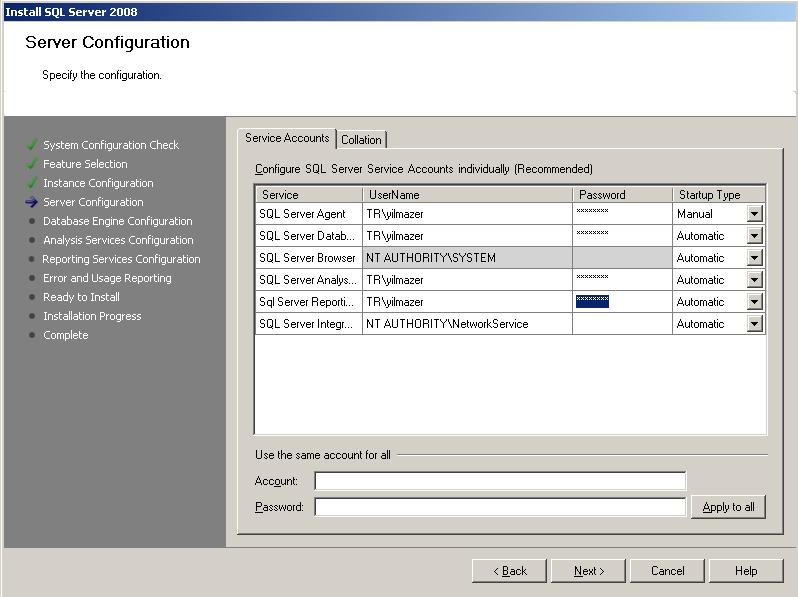Click the green check beside System Configuration Check

coord(32,145)
